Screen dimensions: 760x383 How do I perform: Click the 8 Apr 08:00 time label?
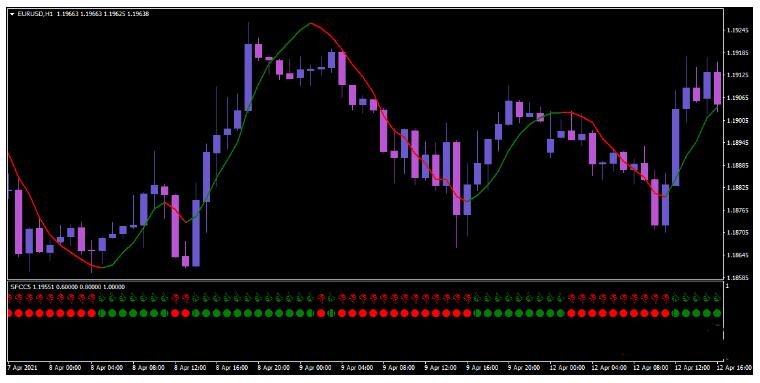click(x=148, y=368)
